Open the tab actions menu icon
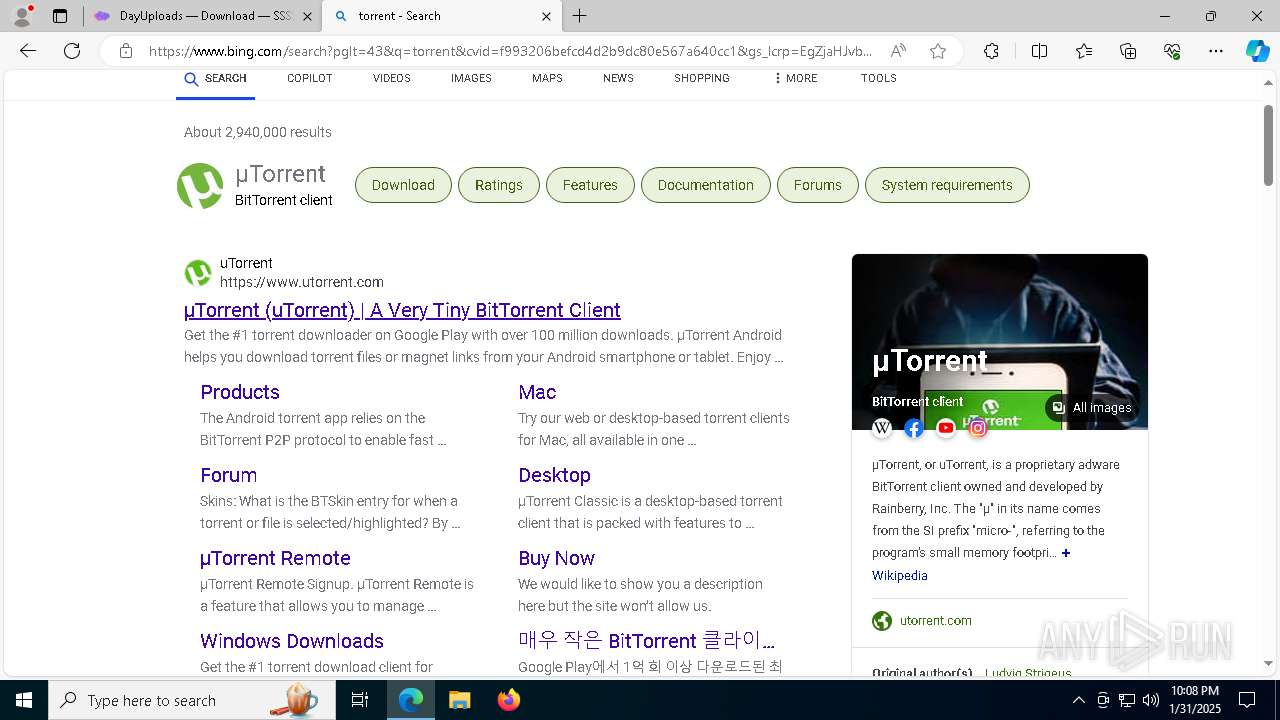Viewport: 1280px width, 720px height. tap(60, 16)
